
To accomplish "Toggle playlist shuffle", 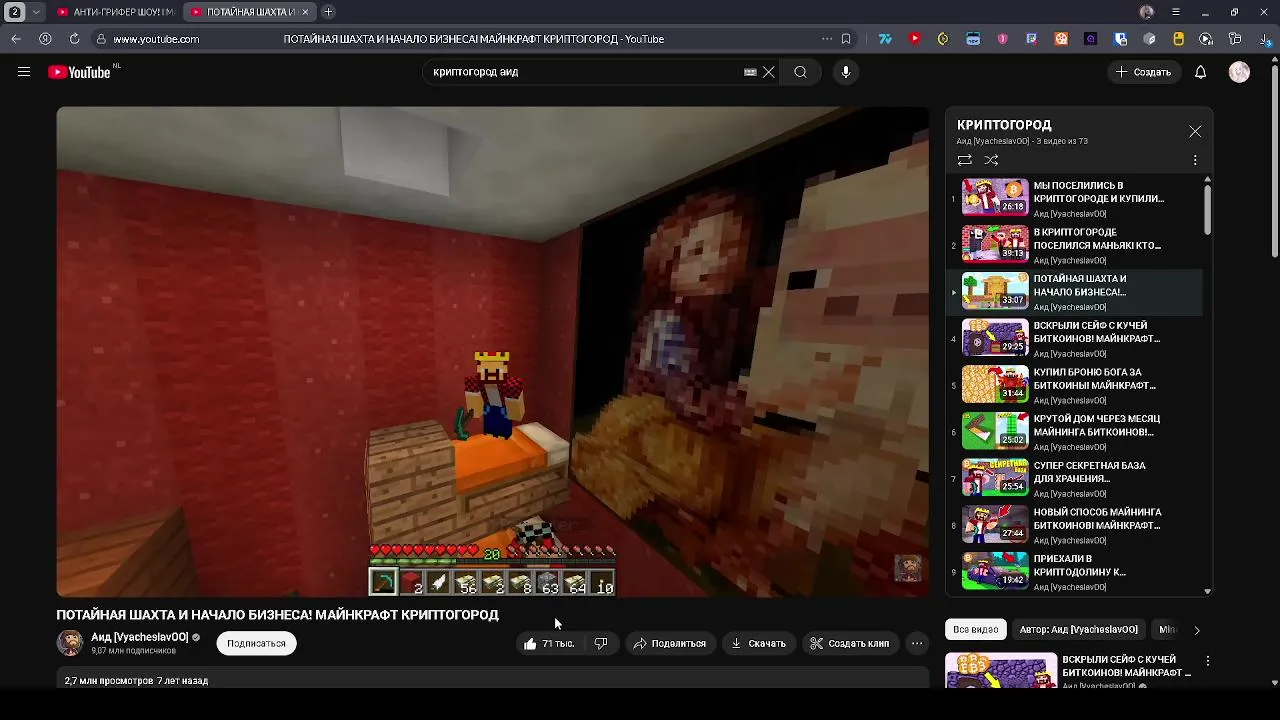I will tap(991, 160).
